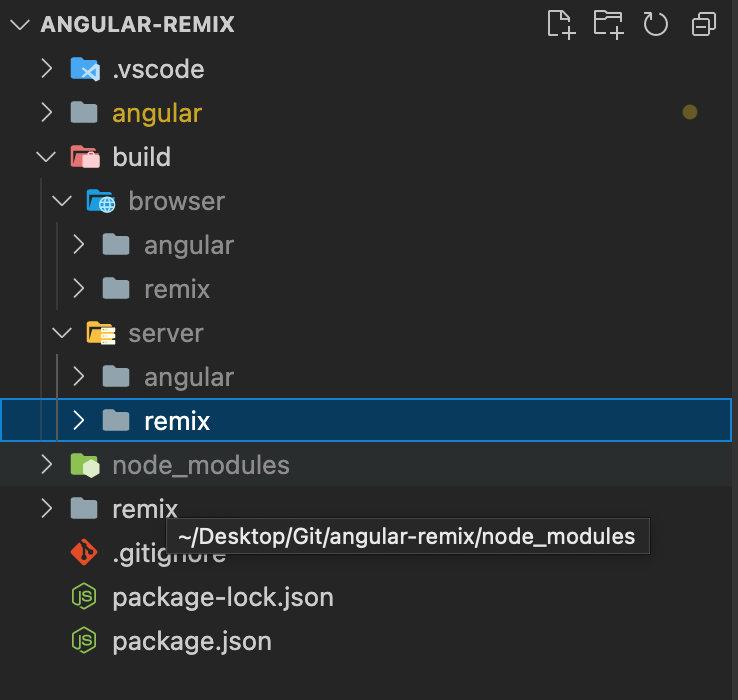Image resolution: width=738 pixels, height=700 pixels.
Task: Collapse the ANGULAR-REMIX section chevron
Action: pyautogui.click(x=20, y=24)
